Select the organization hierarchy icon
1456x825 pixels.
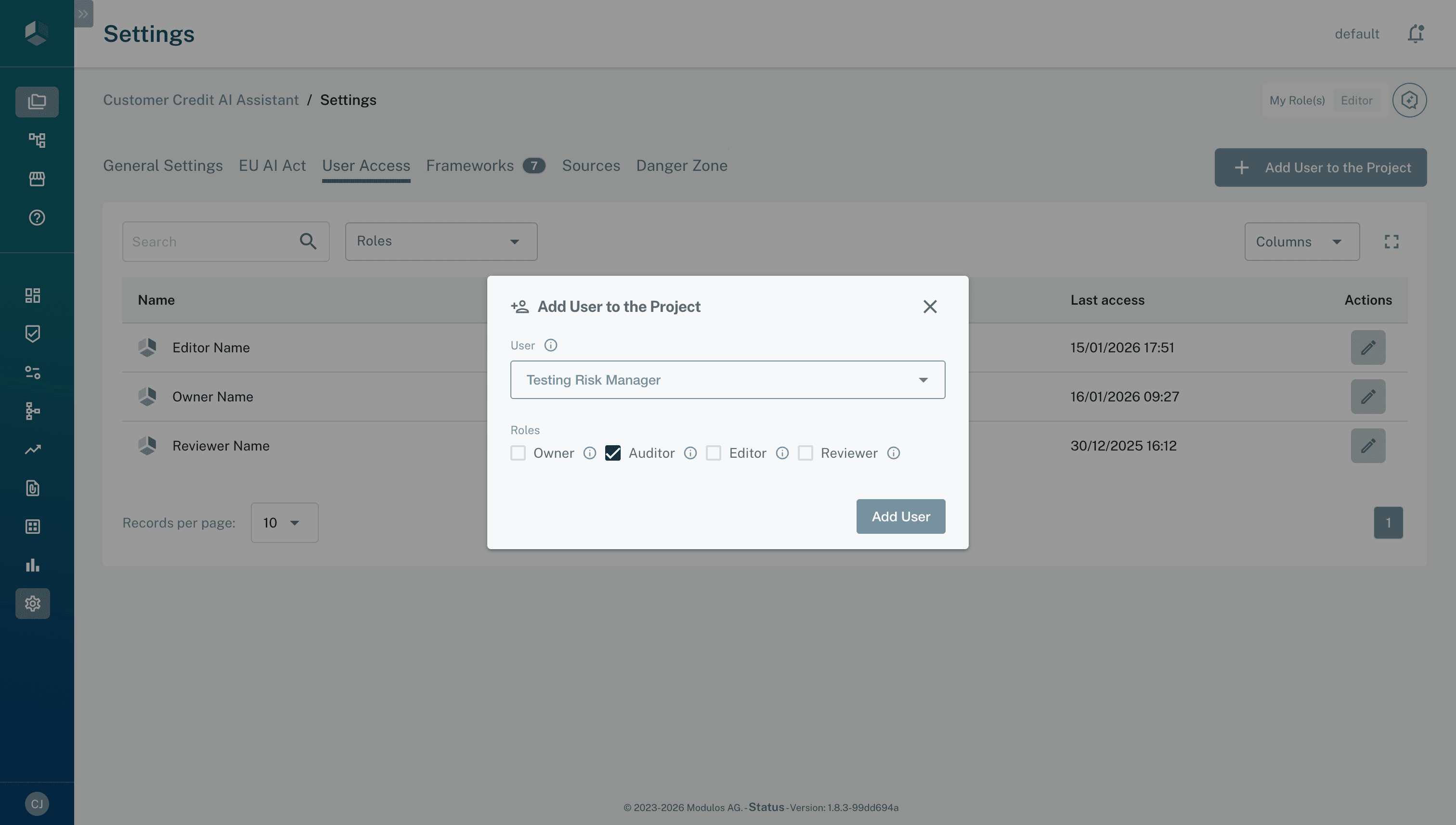[x=37, y=140]
